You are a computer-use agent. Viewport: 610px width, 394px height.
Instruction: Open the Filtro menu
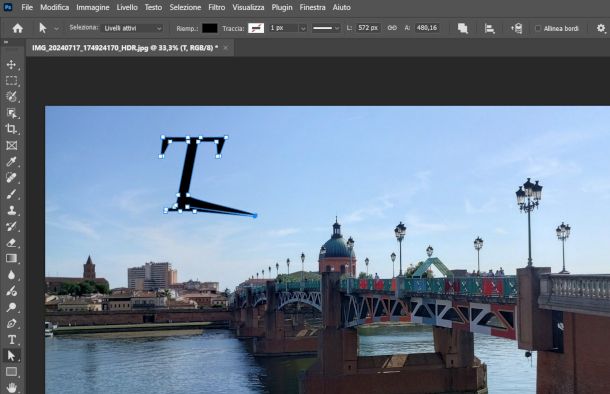coord(217,7)
